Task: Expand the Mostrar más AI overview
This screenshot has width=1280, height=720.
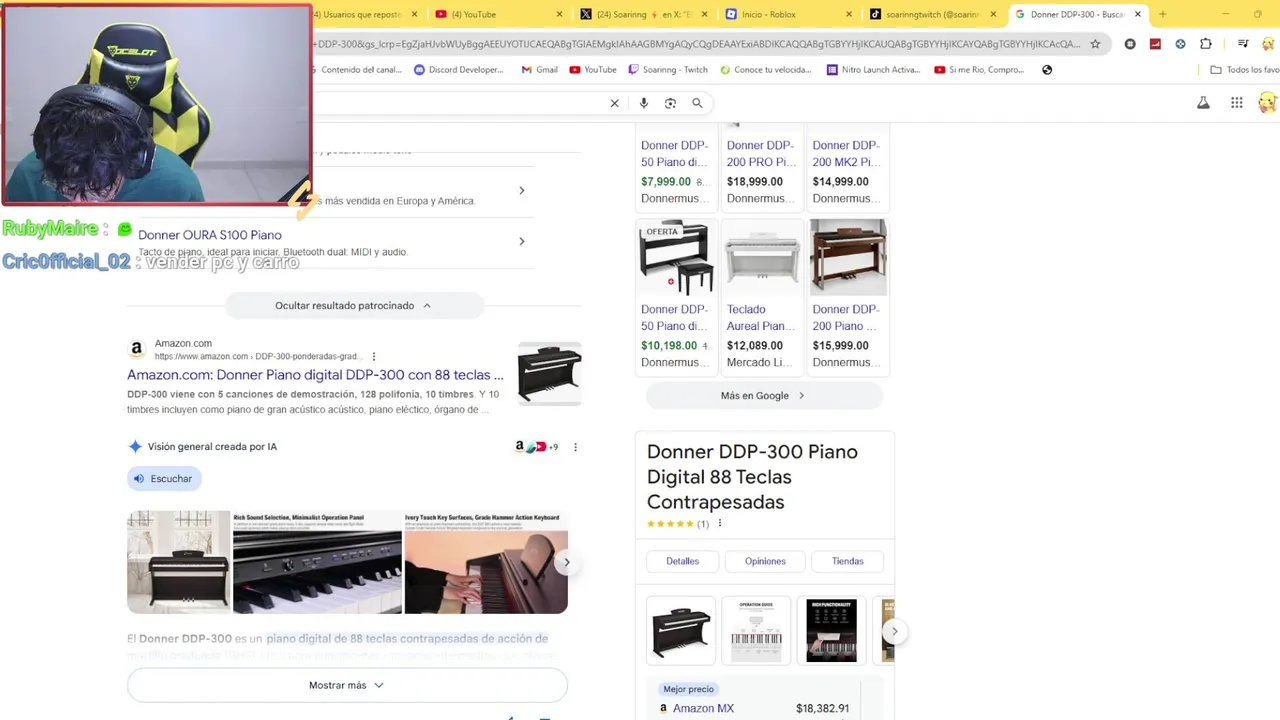Action: click(x=347, y=685)
